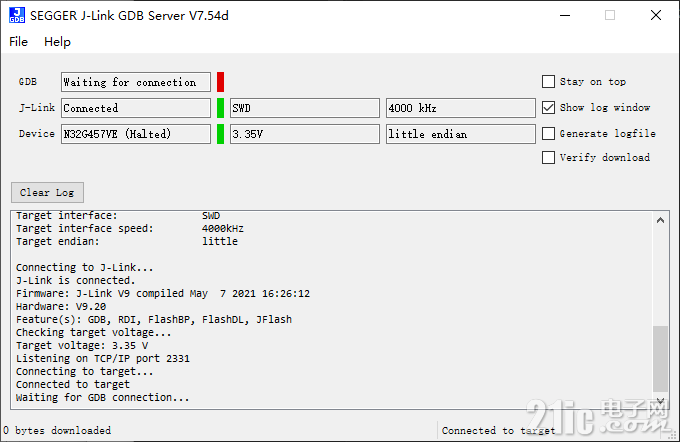Click the GDB Waiting for connection field
Viewport: 680px width, 442px height.
pos(136,82)
